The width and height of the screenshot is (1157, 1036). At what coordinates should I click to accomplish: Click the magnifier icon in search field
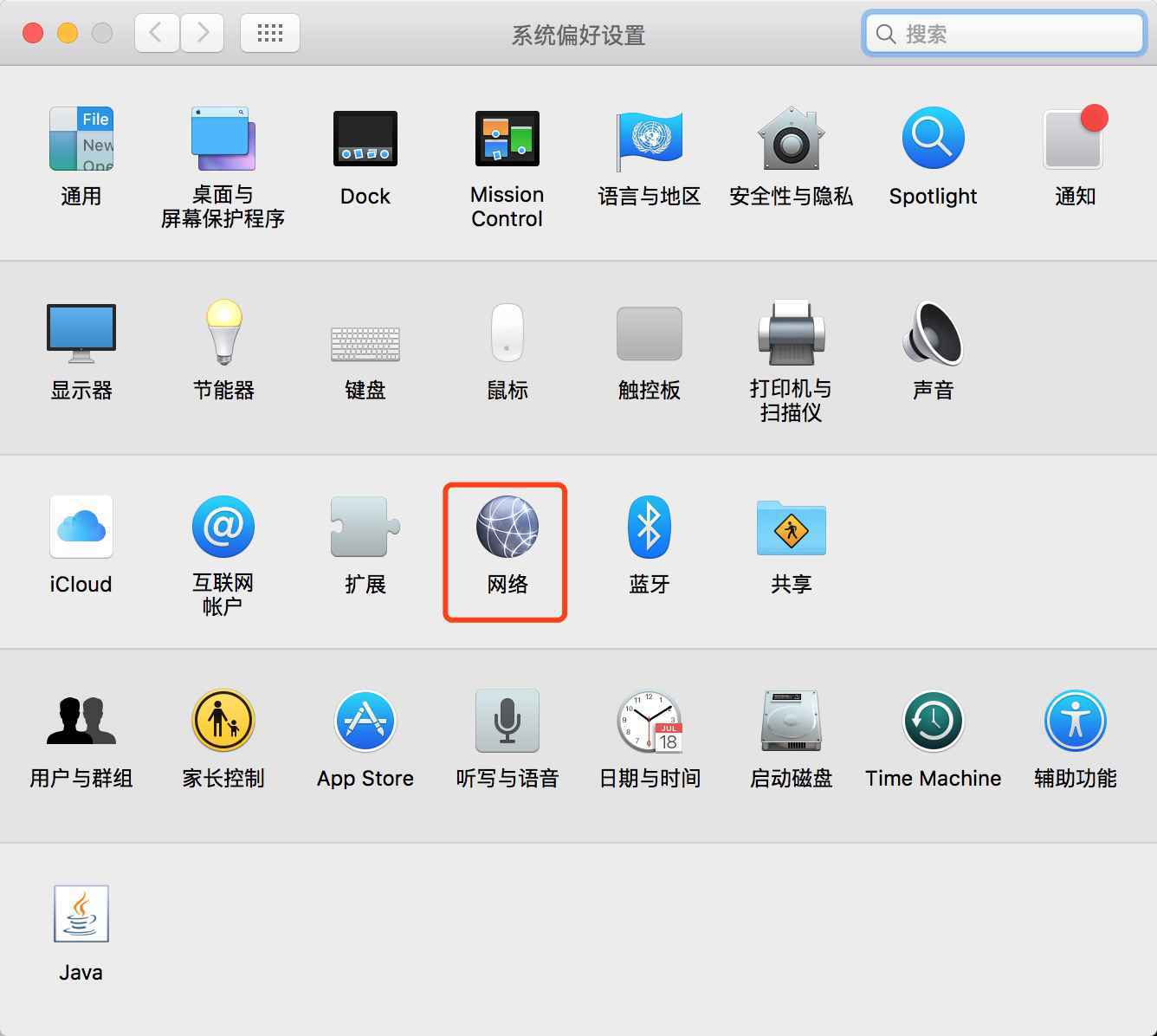coord(885,34)
